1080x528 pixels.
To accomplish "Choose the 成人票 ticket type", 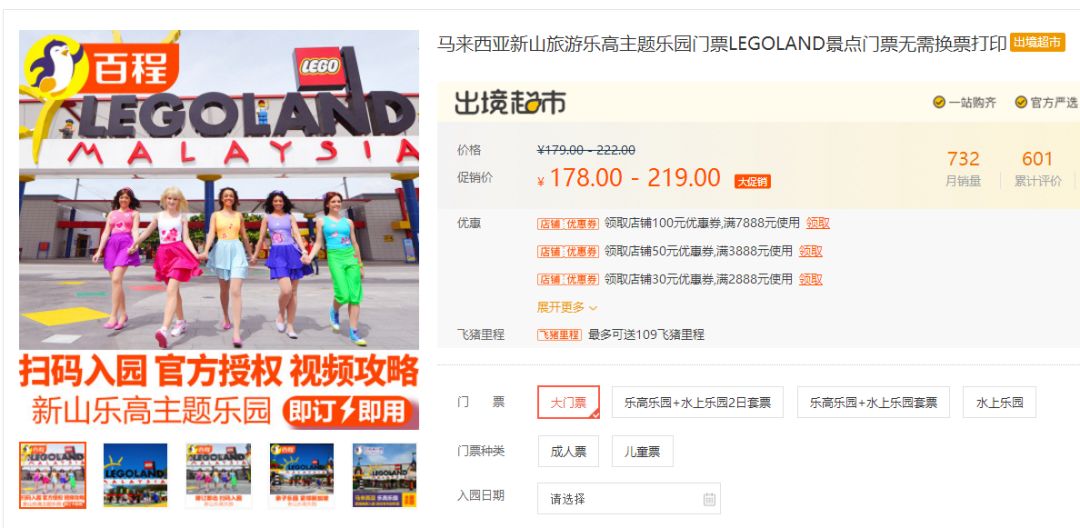I will [568, 452].
